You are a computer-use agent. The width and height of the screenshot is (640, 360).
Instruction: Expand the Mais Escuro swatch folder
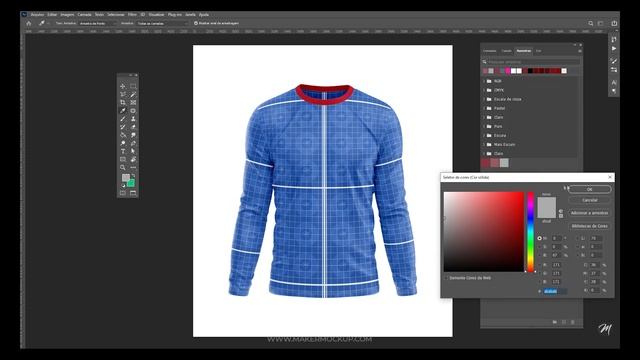484,144
